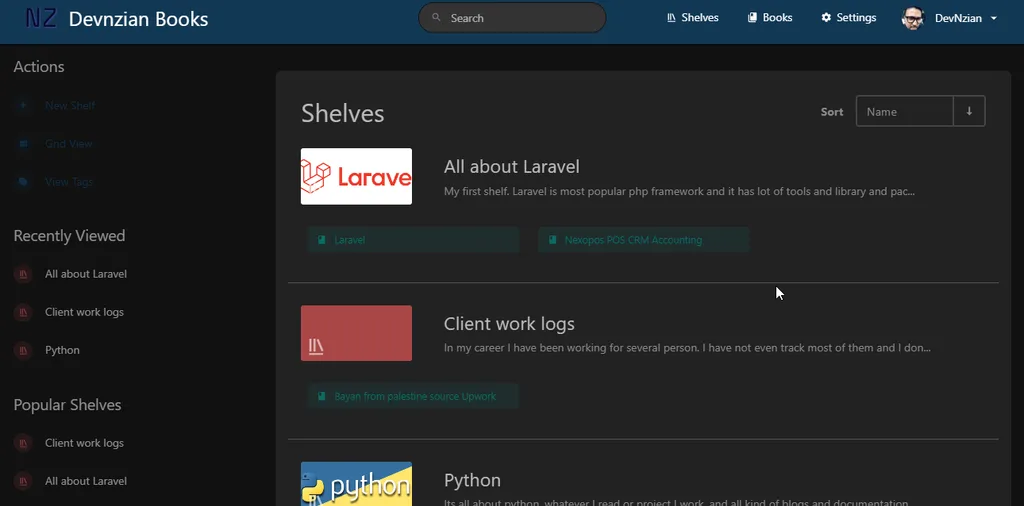
Task: Click the View Tags tag icon
Action: point(24,182)
